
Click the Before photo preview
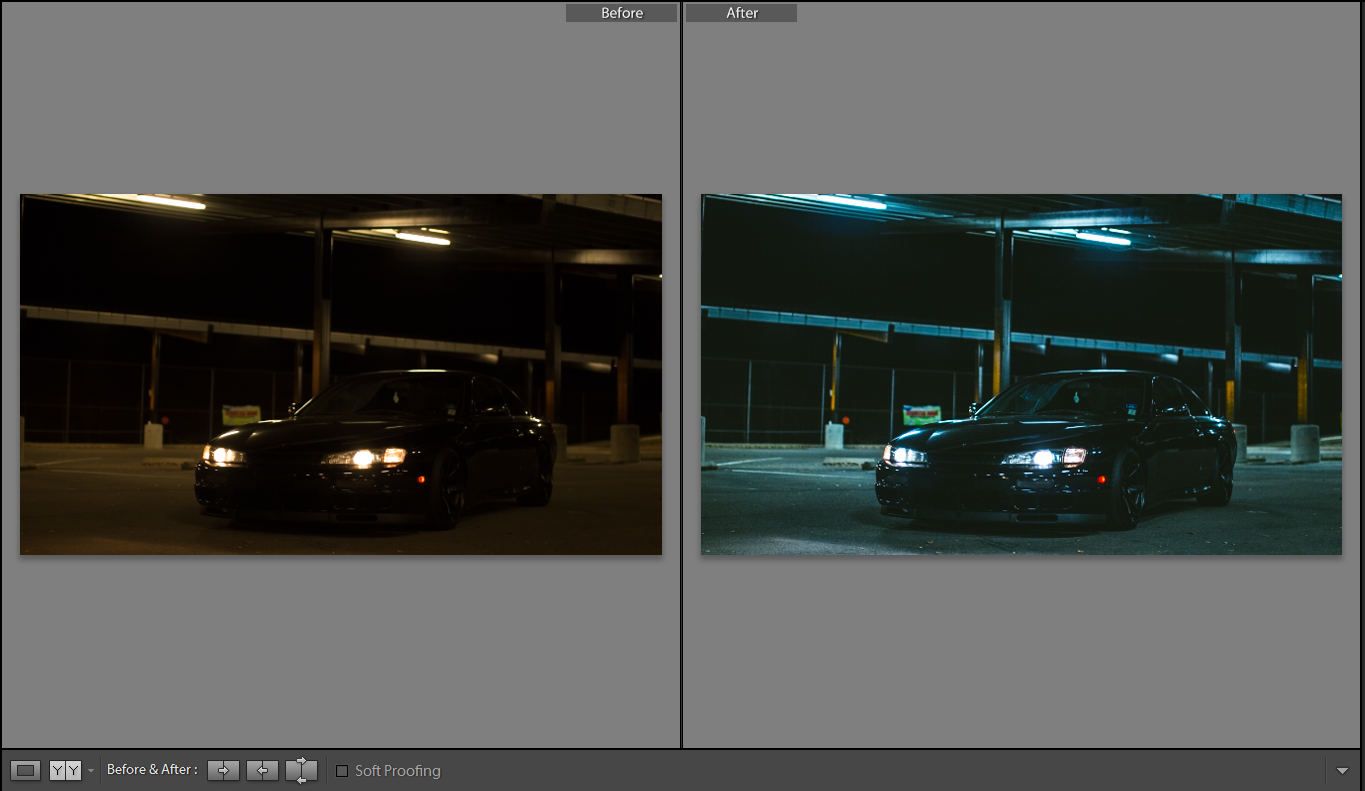click(341, 374)
